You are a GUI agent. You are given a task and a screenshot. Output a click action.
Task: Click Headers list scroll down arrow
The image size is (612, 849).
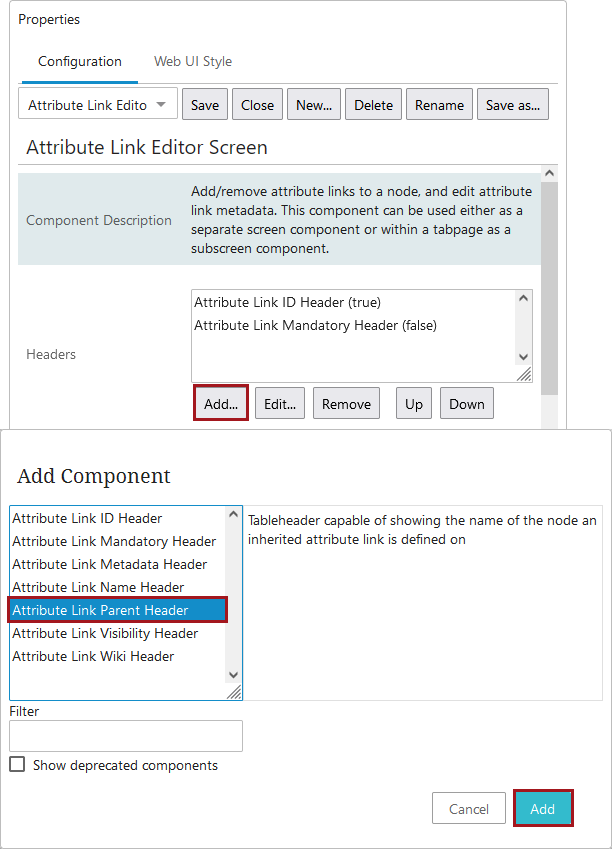(523, 357)
